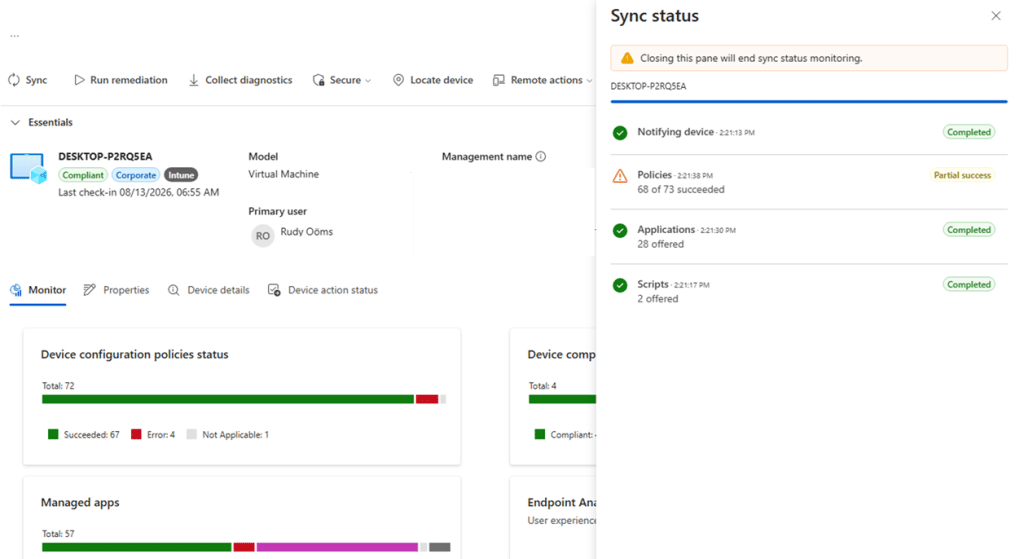Click the Corporate ownership badge
Viewport: 1024px width, 559px height.
[x=136, y=175]
